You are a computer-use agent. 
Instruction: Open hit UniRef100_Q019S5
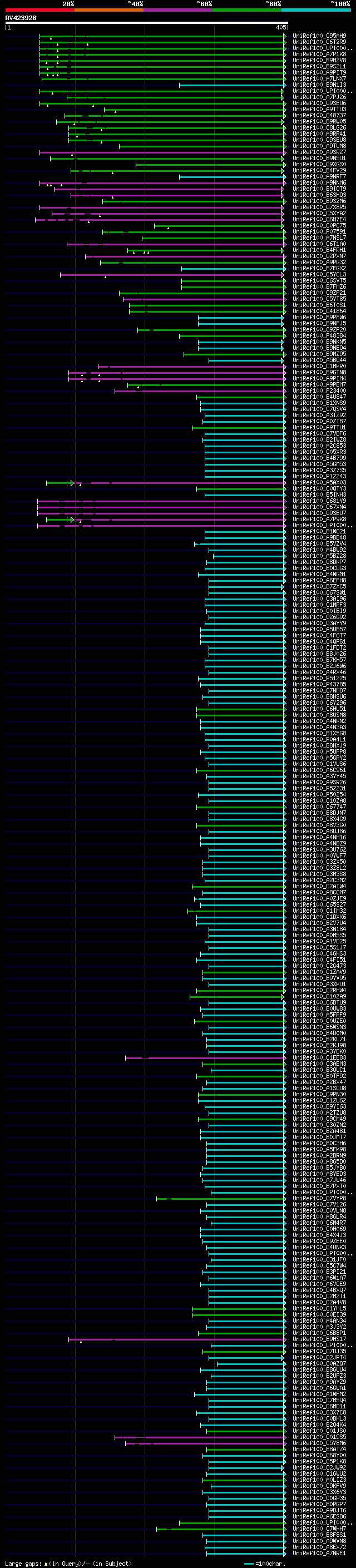[x=319, y=1437]
